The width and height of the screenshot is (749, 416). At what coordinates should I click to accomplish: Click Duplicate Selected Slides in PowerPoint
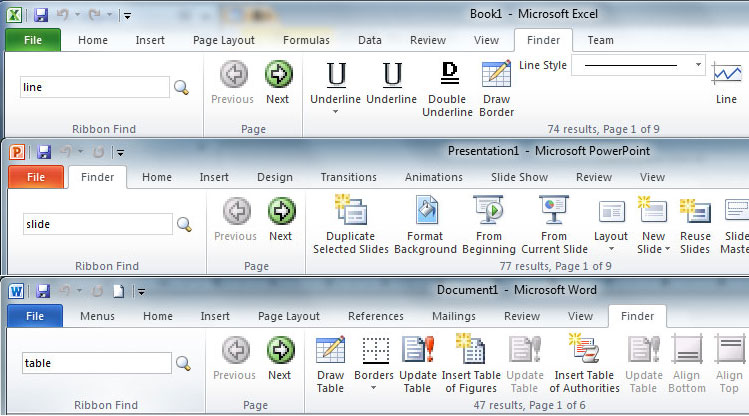click(351, 225)
